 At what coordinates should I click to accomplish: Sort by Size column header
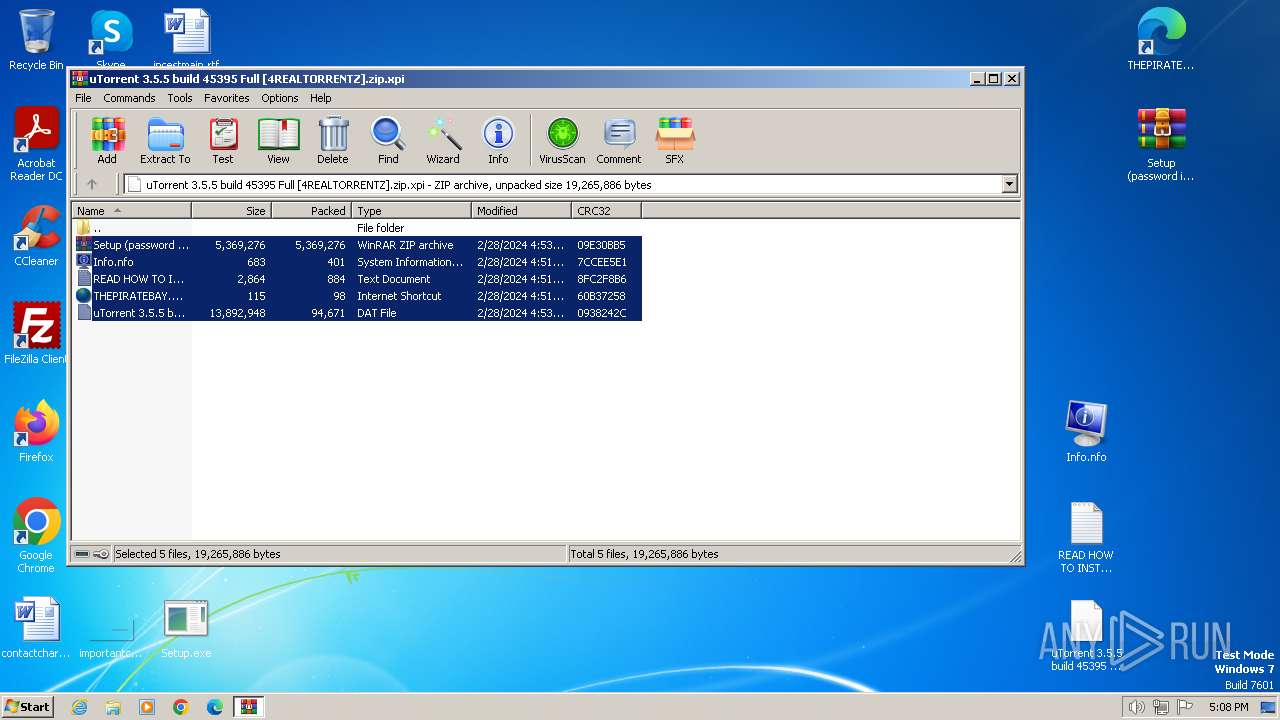coord(231,211)
